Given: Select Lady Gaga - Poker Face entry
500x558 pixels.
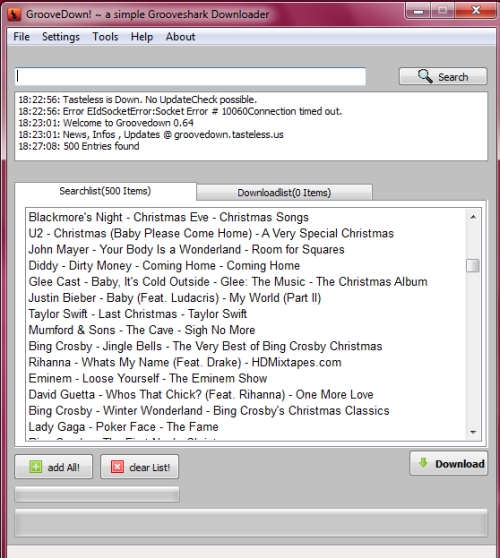Looking at the screenshot, I should pos(123,427).
